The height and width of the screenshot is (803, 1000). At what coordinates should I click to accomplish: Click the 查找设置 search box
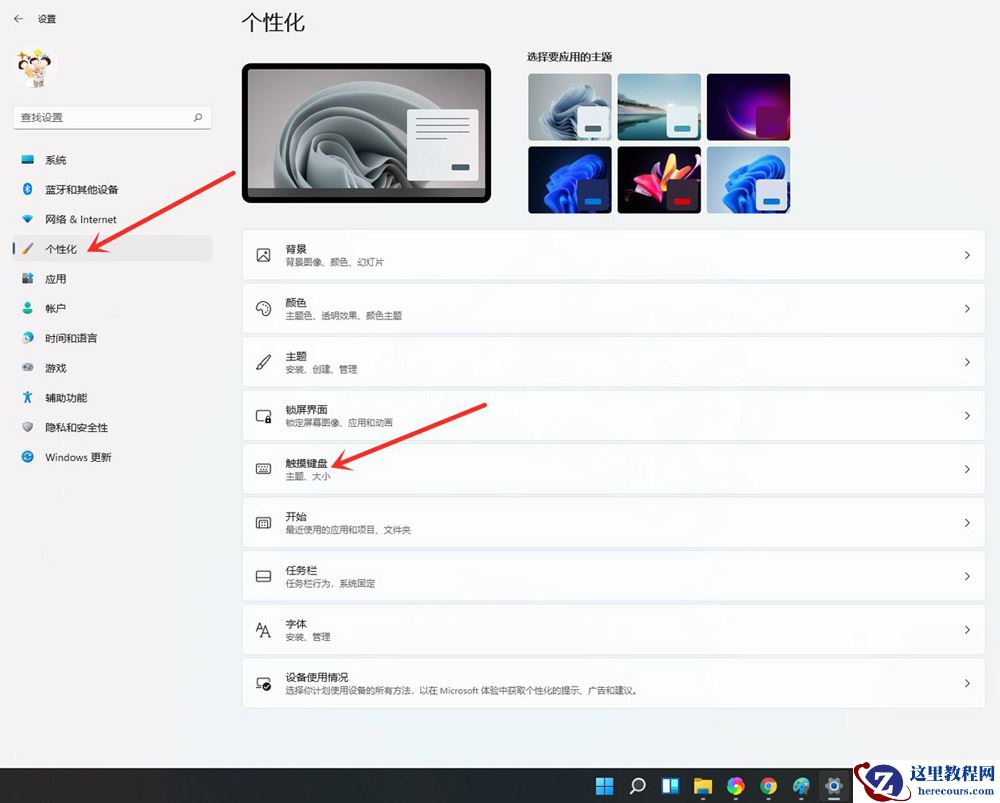coord(110,117)
